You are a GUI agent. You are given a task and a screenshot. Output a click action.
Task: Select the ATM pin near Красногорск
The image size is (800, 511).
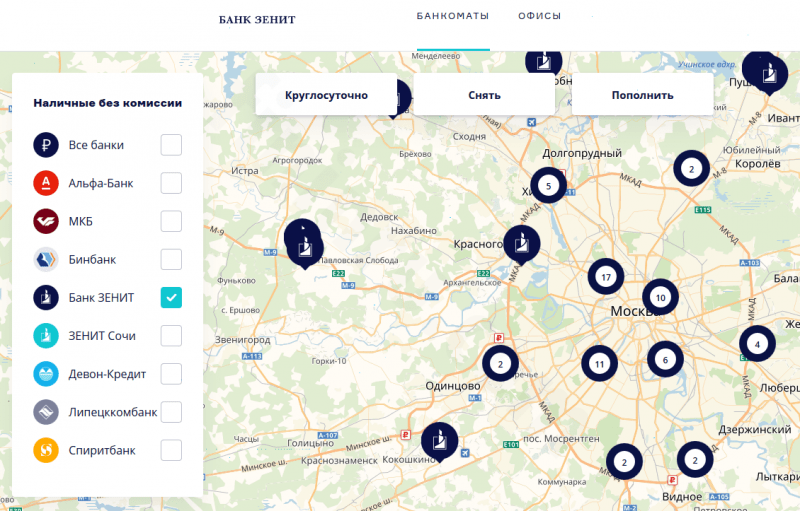point(521,244)
